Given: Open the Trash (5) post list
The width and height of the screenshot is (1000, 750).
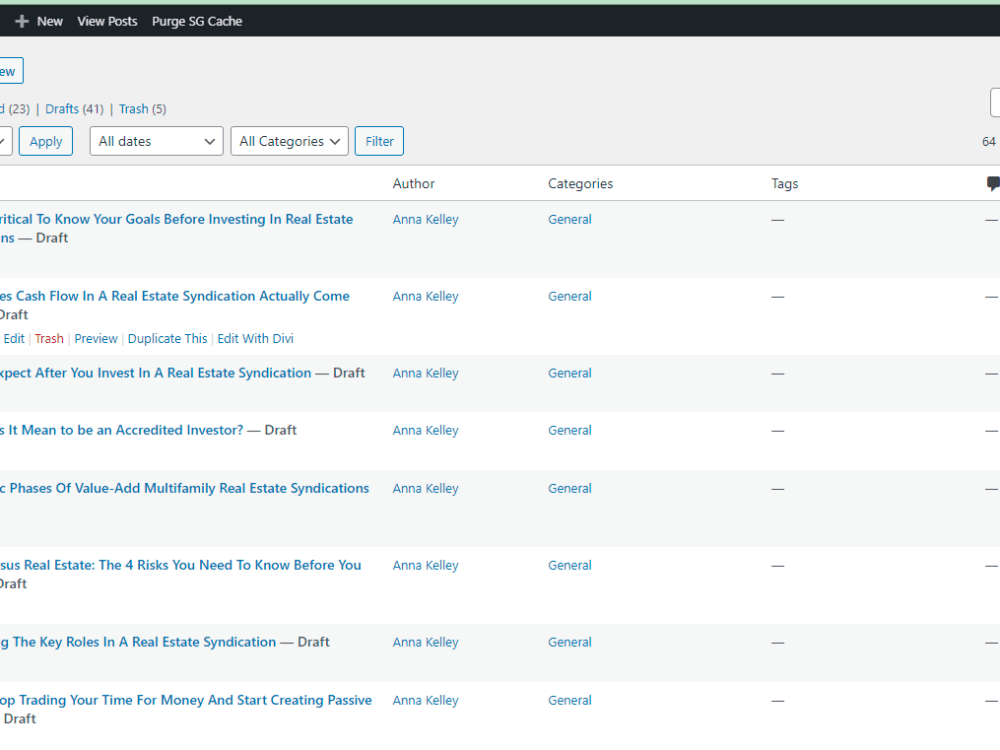Looking at the screenshot, I should tap(133, 108).
